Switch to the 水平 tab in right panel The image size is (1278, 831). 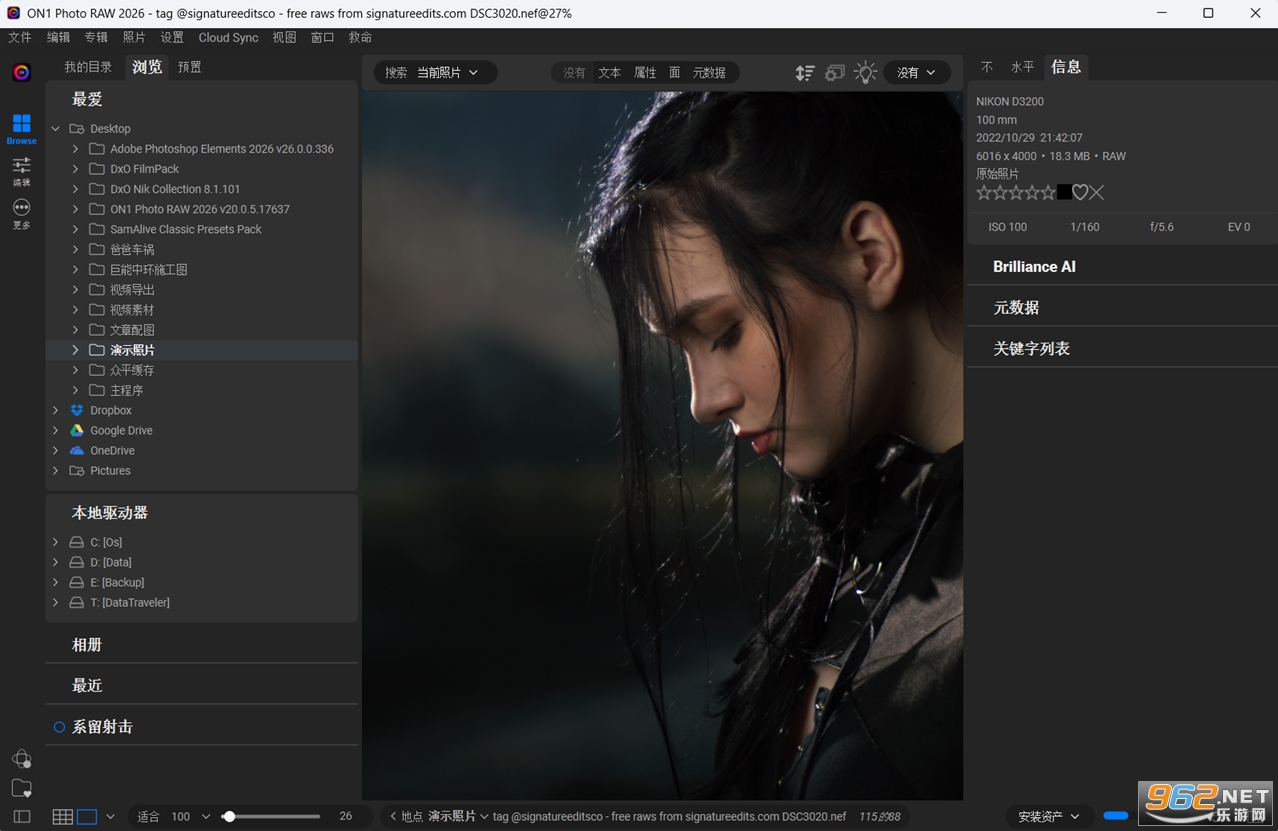point(1022,67)
